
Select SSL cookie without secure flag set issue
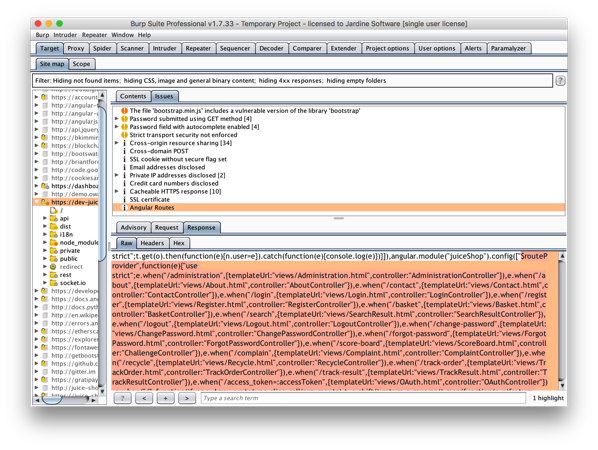click(x=178, y=159)
